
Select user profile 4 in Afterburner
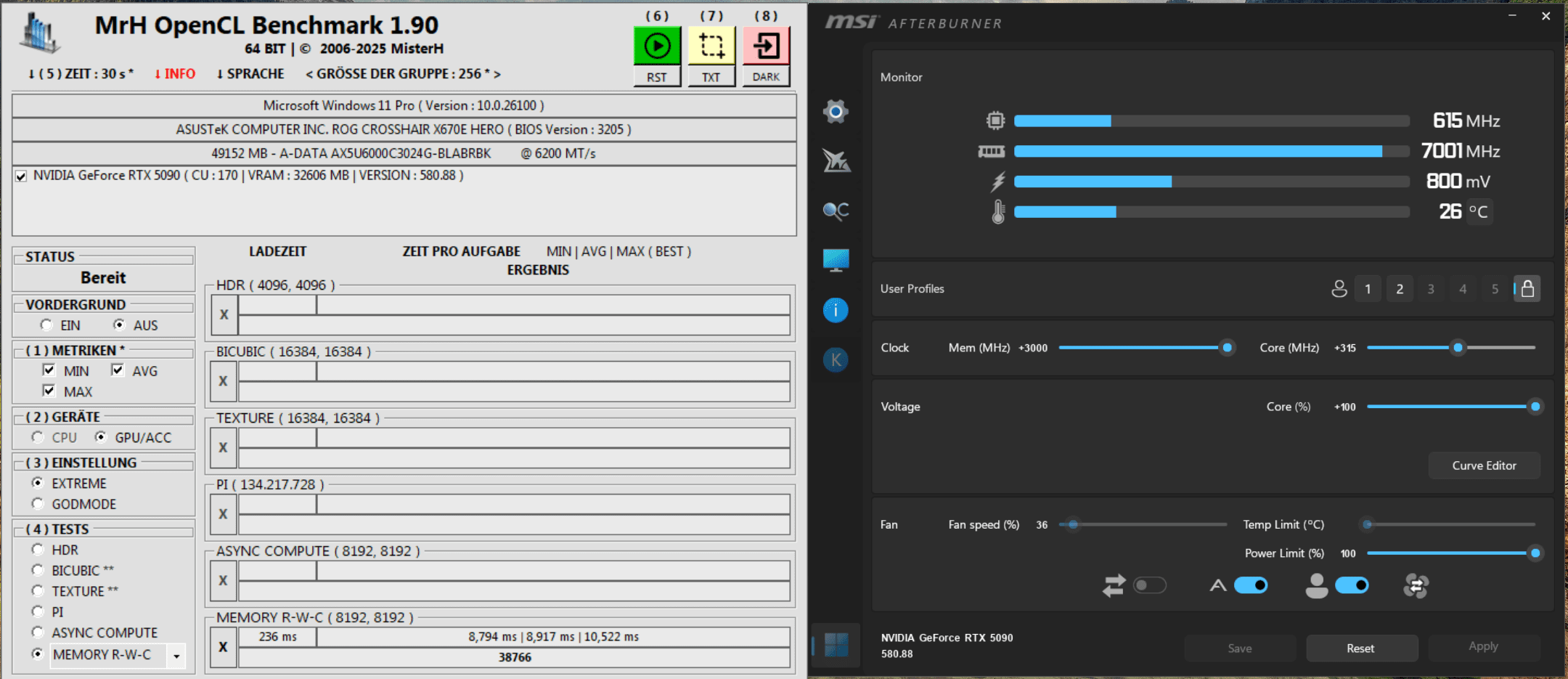click(x=1463, y=289)
